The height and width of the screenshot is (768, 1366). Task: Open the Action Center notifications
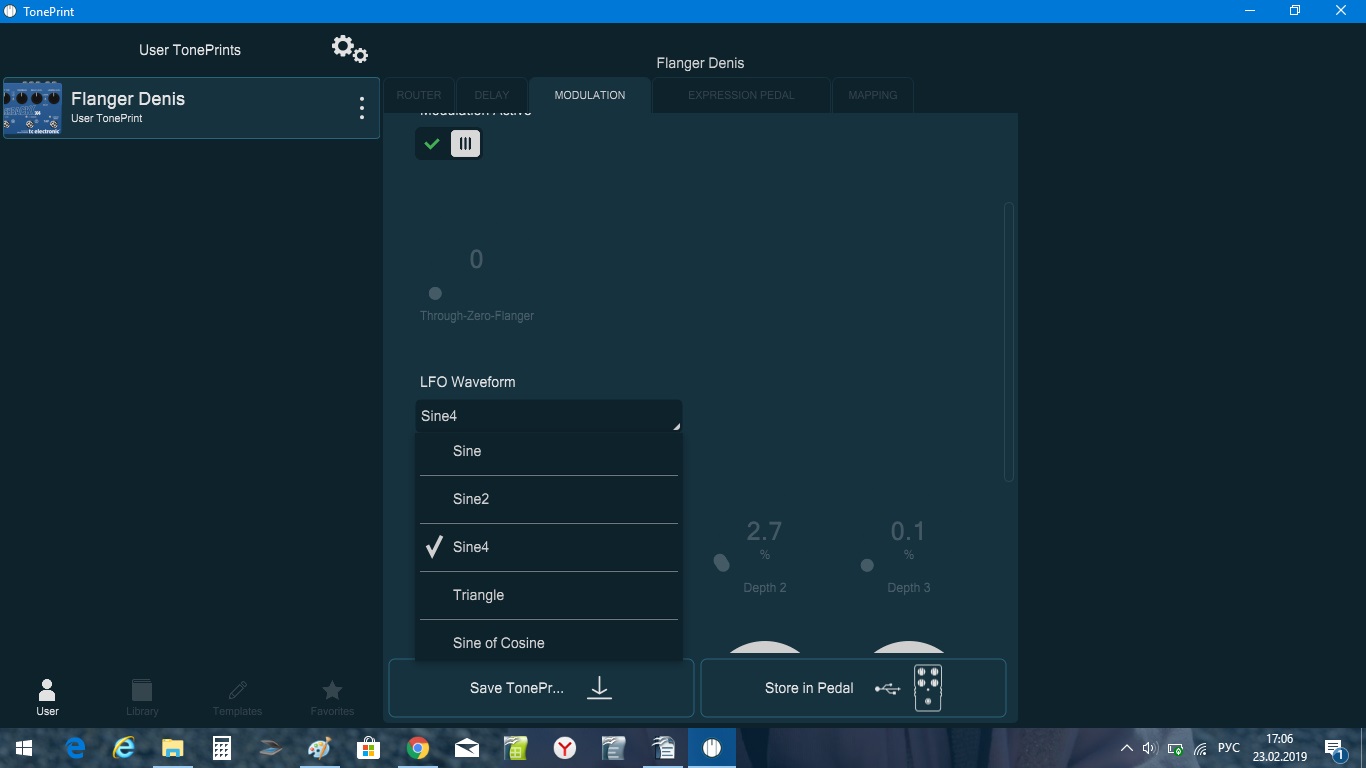(1336, 748)
